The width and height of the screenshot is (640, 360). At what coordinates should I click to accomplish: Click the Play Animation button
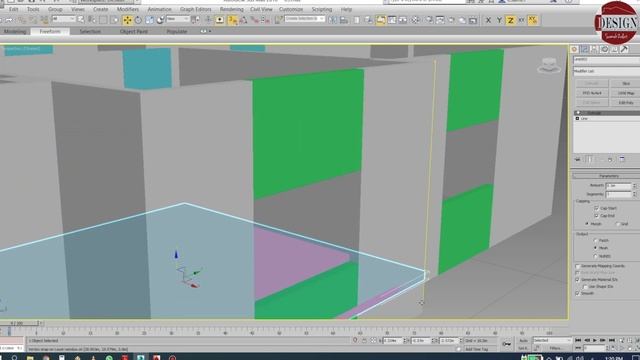pyautogui.click(x=595, y=340)
